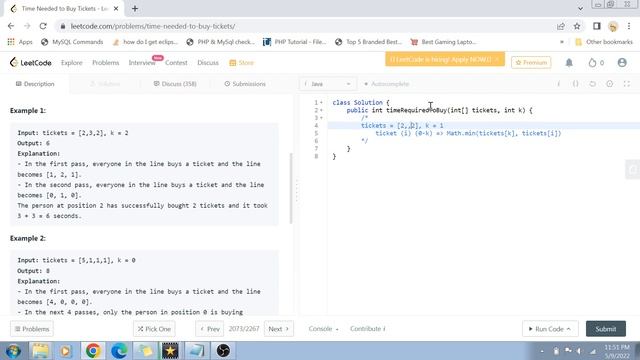The image size is (640, 360).
Task: Close the Time Needed to Buy Tickets tab
Action: (x=116, y=9)
